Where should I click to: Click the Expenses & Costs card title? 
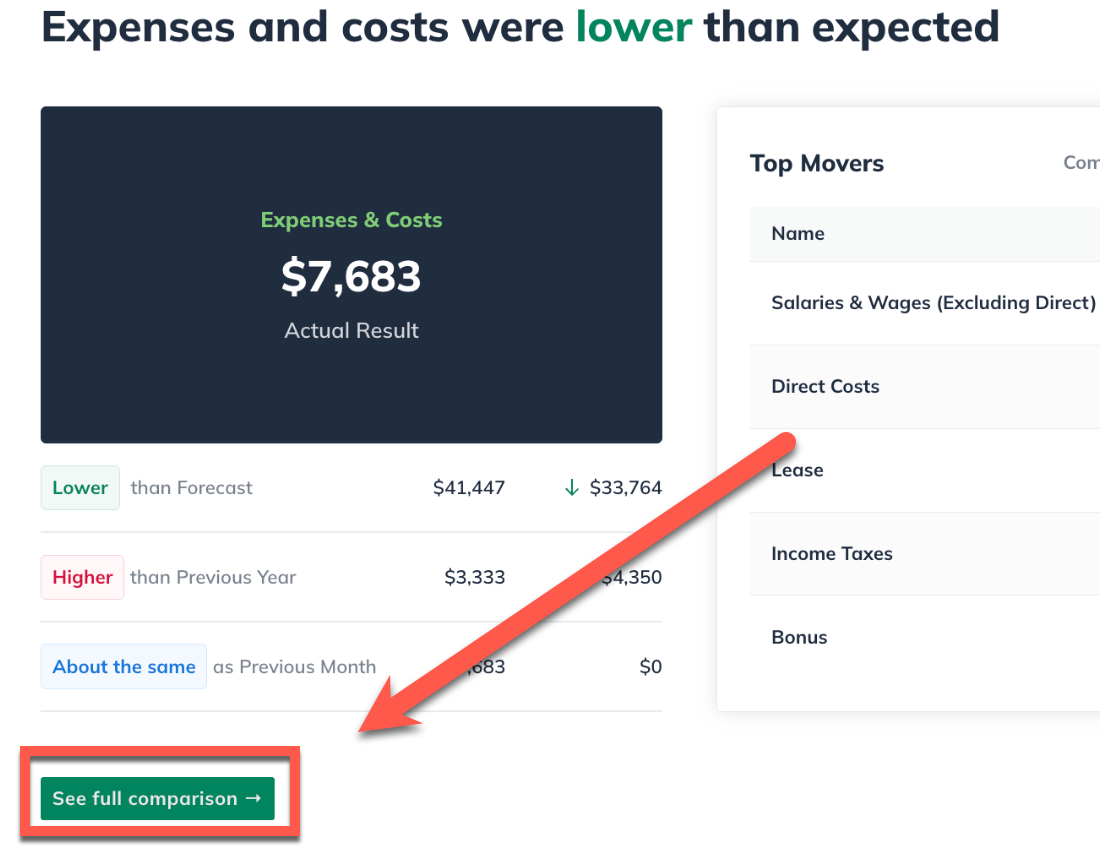click(351, 220)
